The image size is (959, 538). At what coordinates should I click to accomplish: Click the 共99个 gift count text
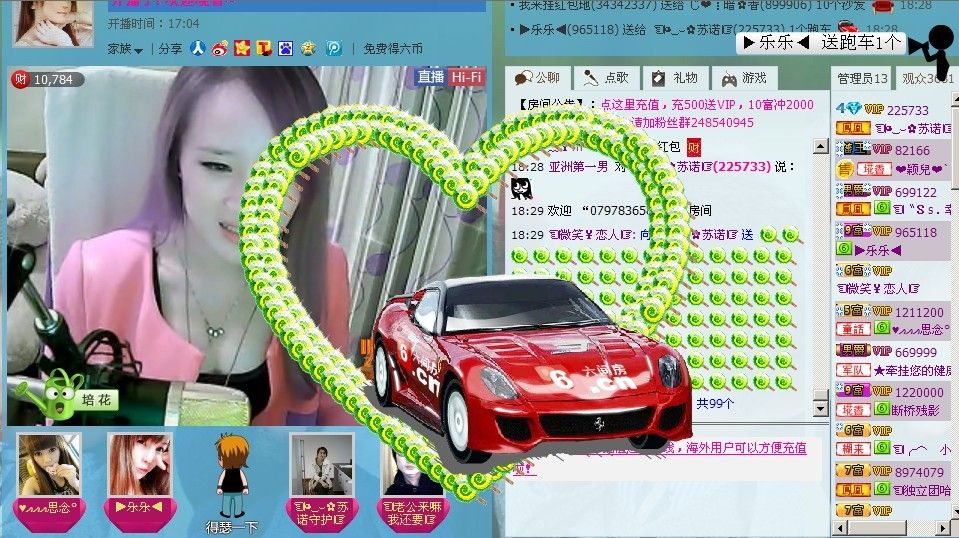coord(715,404)
